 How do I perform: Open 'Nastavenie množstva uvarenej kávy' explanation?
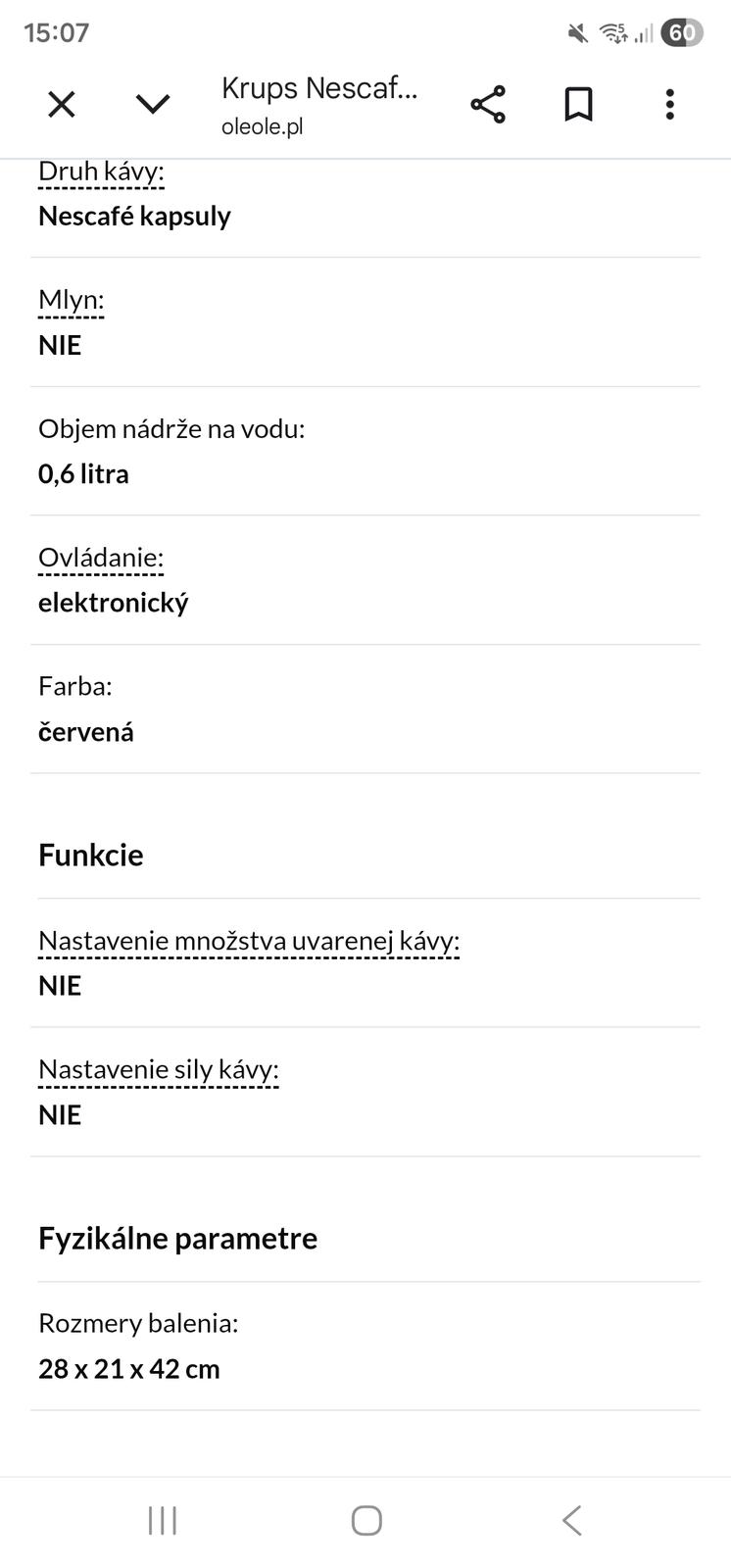(x=249, y=941)
